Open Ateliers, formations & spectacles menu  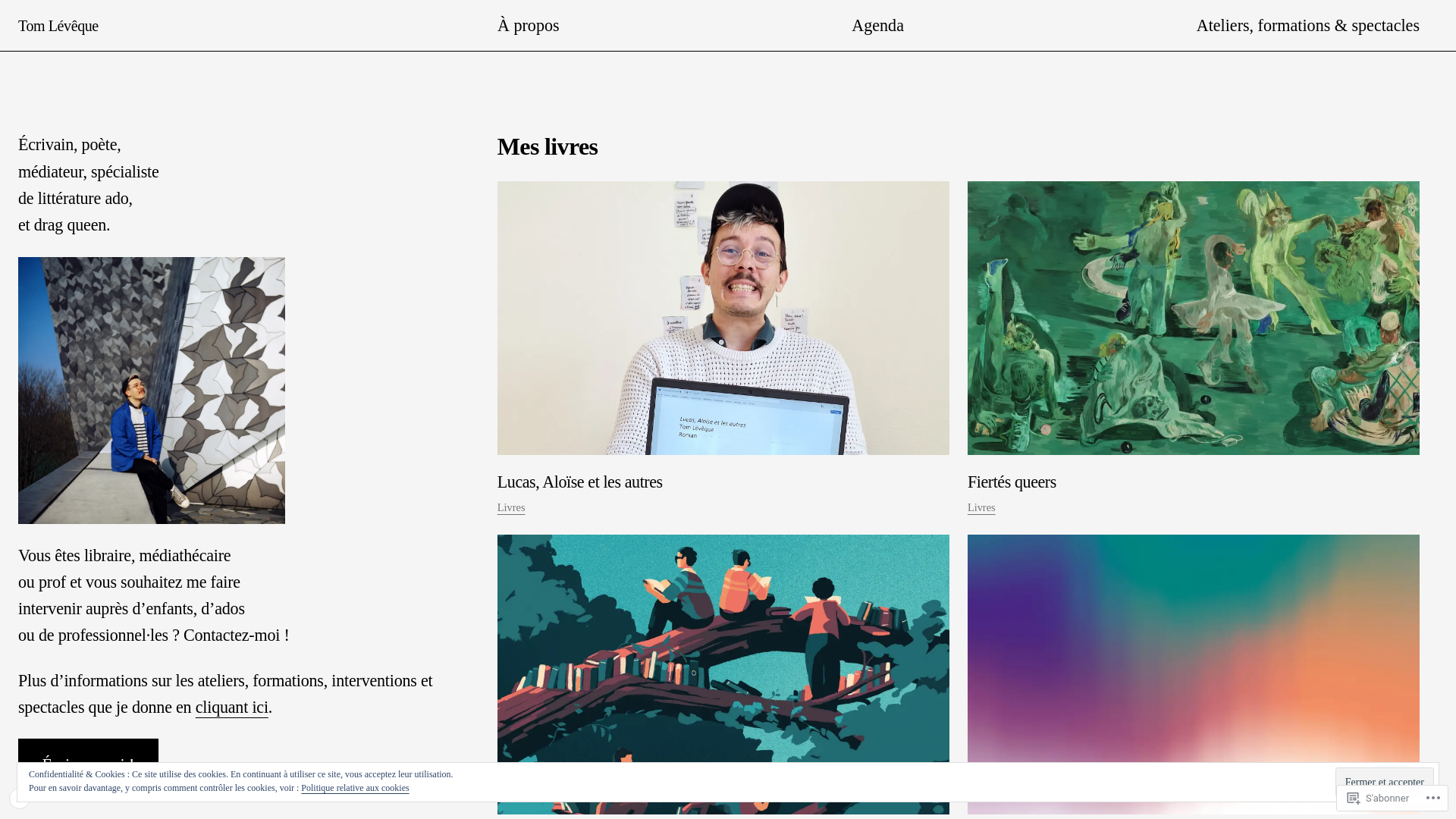tap(1307, 26)
